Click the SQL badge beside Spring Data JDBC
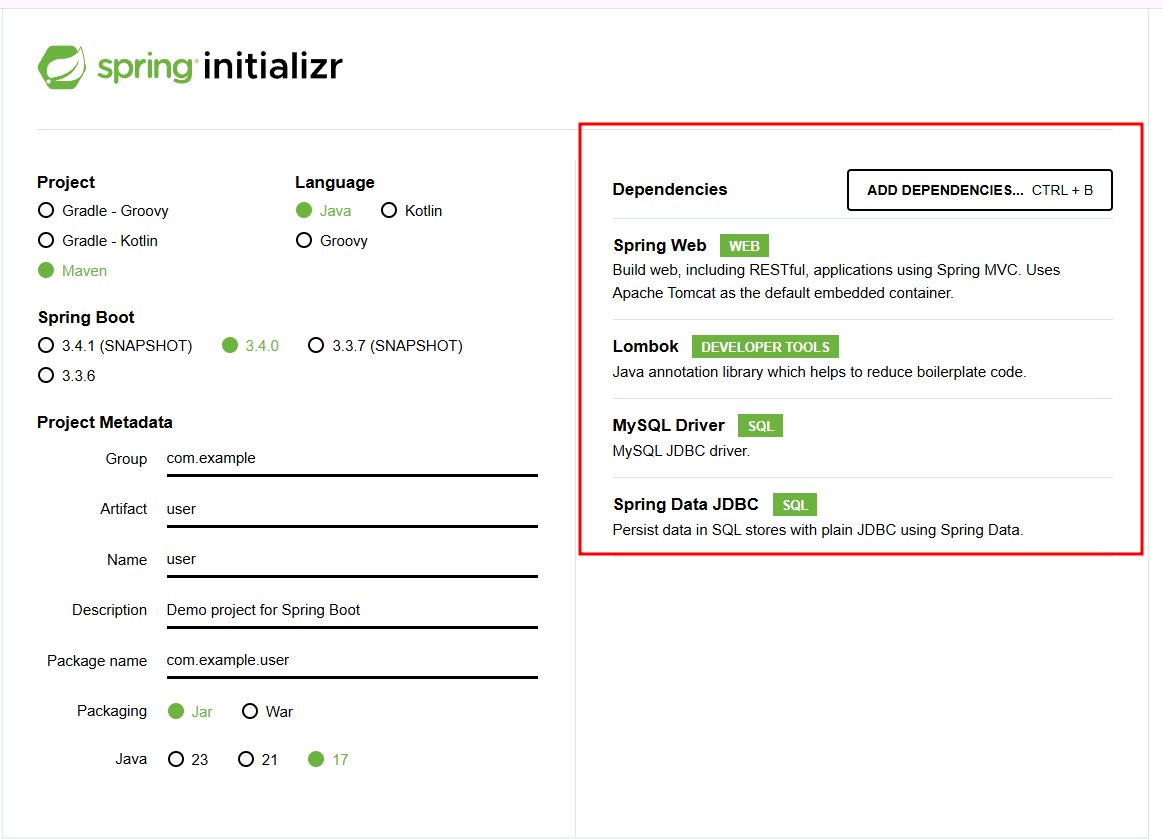This screenshot has width=1163, height=839. click(794, 504)
